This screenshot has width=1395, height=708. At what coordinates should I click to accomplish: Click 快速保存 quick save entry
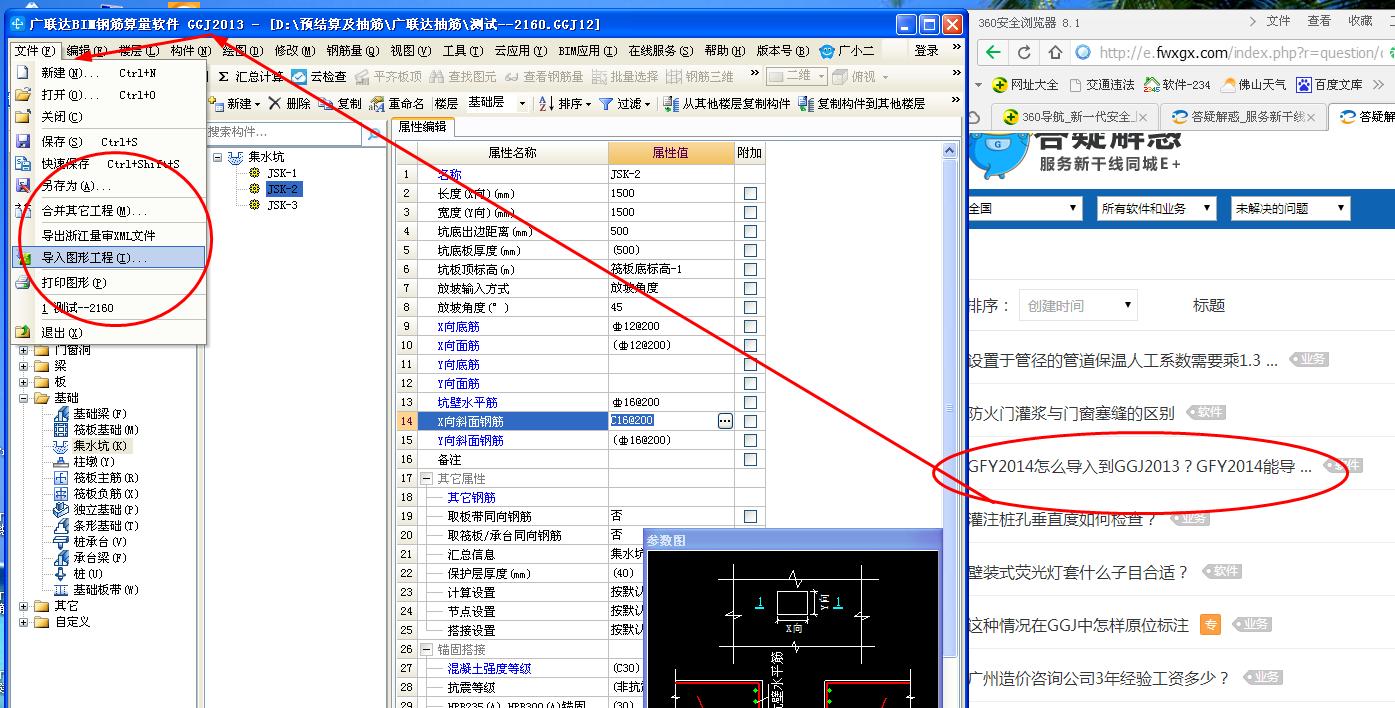tap(108, 164)
